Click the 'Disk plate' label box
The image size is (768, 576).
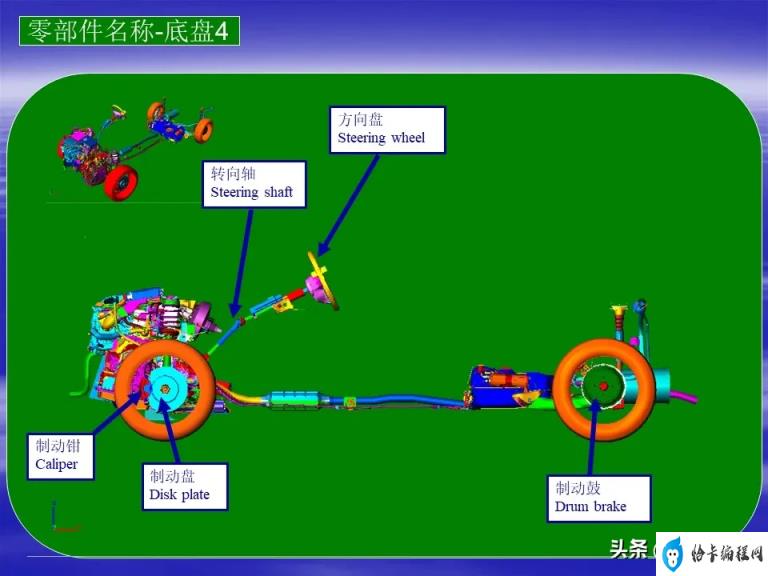(x=185, y=486)
